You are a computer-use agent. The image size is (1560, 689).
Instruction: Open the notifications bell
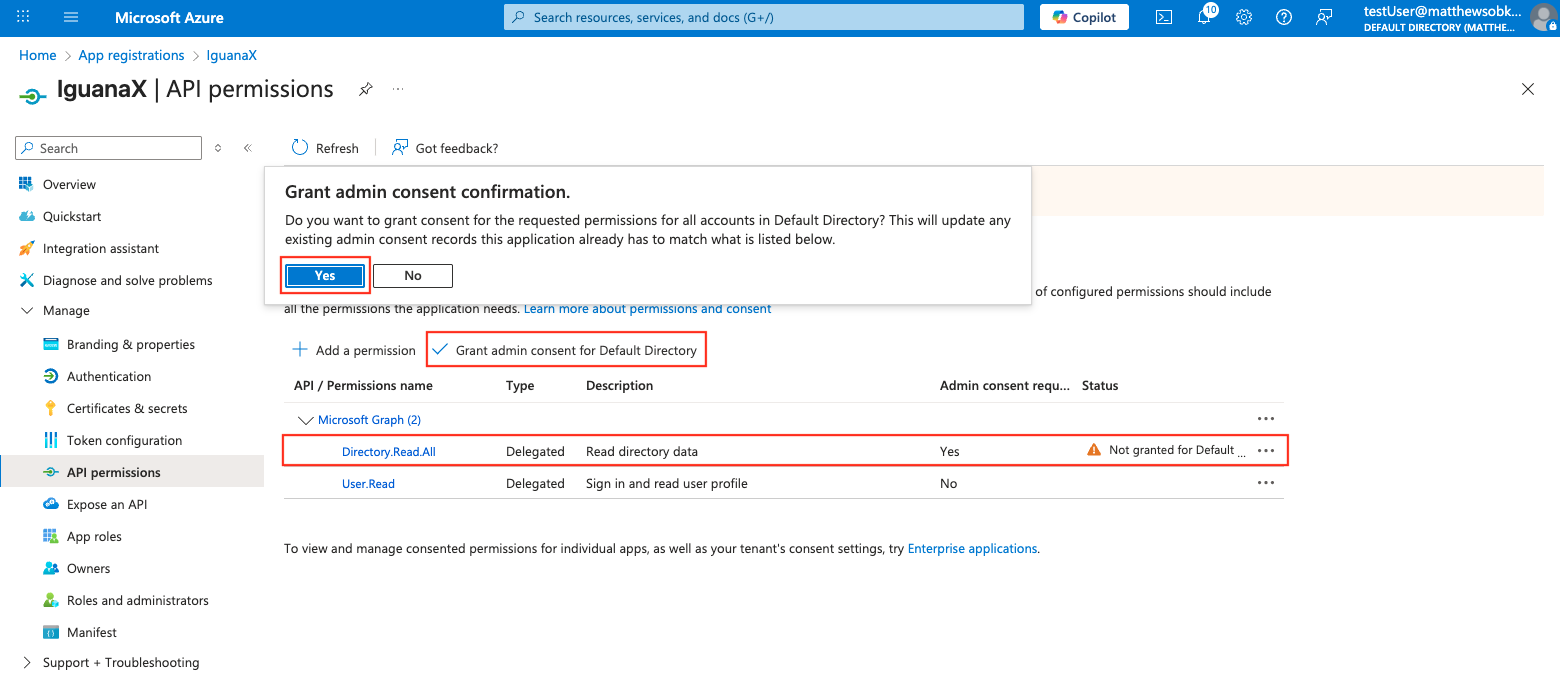tap(1204, 17)
